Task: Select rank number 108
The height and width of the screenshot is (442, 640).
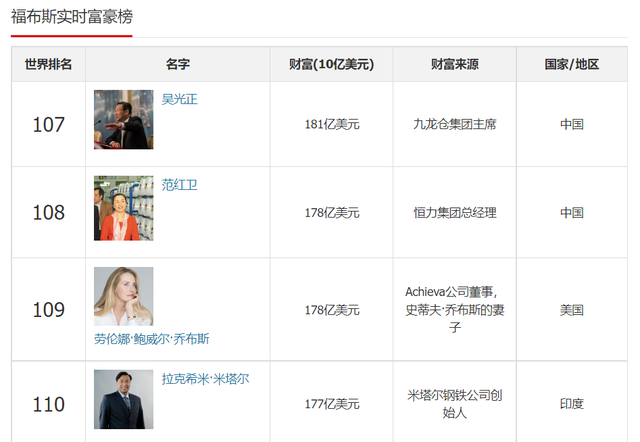Action: (x=49, y=213)
